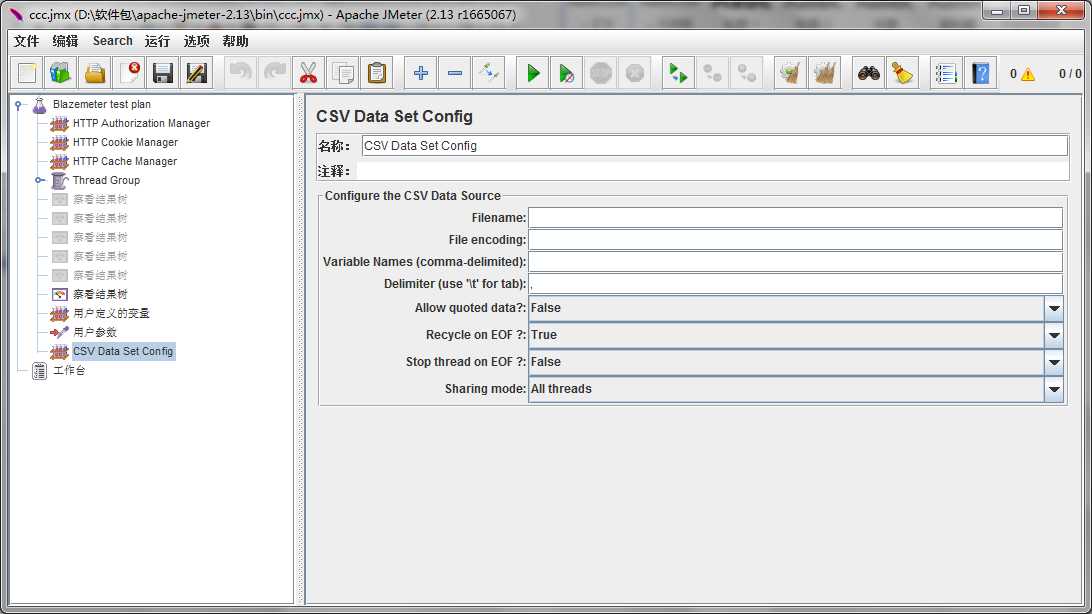Click the Remote Shutdown All icon
Image resolution: width=1092 pixels, height=614 pixels.
coord(747,73)
